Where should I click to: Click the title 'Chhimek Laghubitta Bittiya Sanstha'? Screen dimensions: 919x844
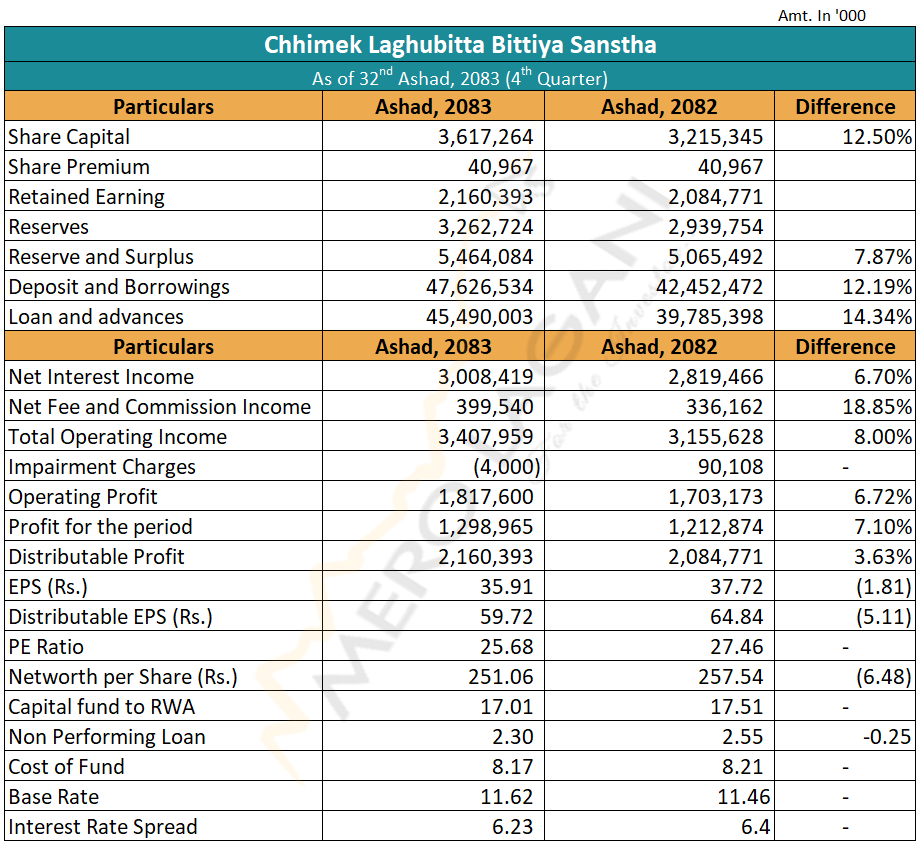(x=460, y=45)
